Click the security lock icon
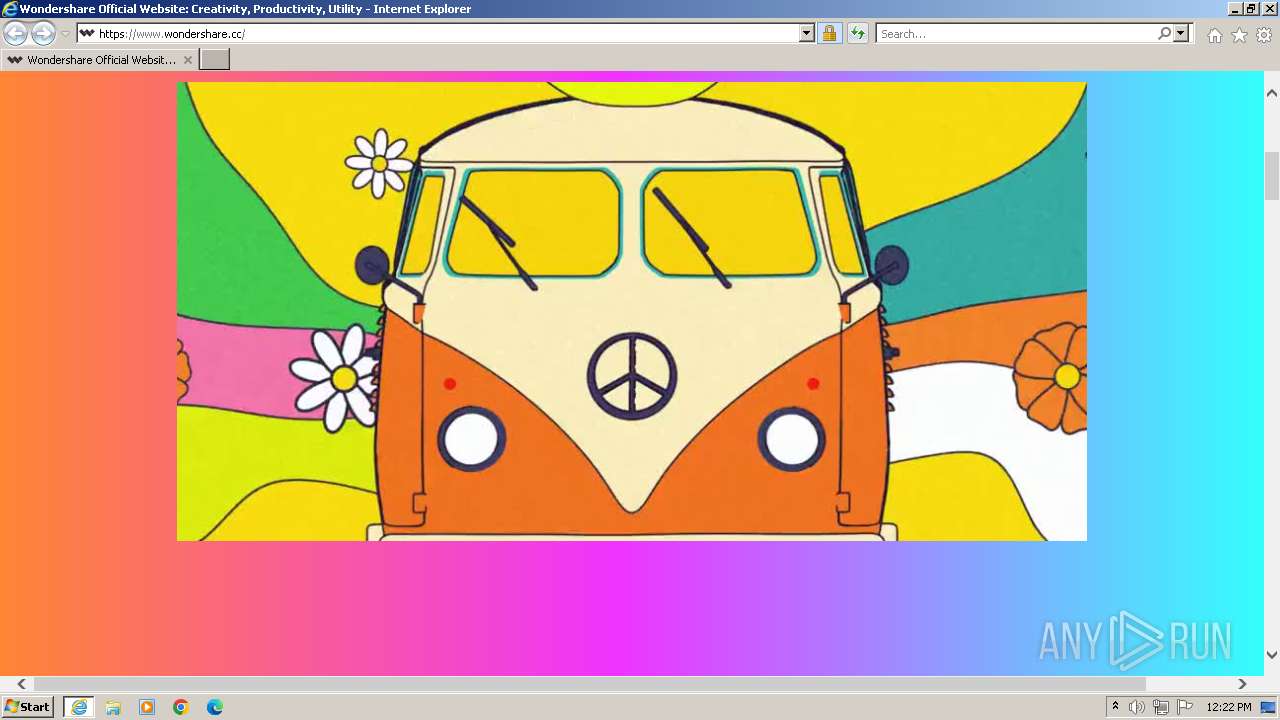Viewport: 1280px width, 720px height. coord(829,34)
